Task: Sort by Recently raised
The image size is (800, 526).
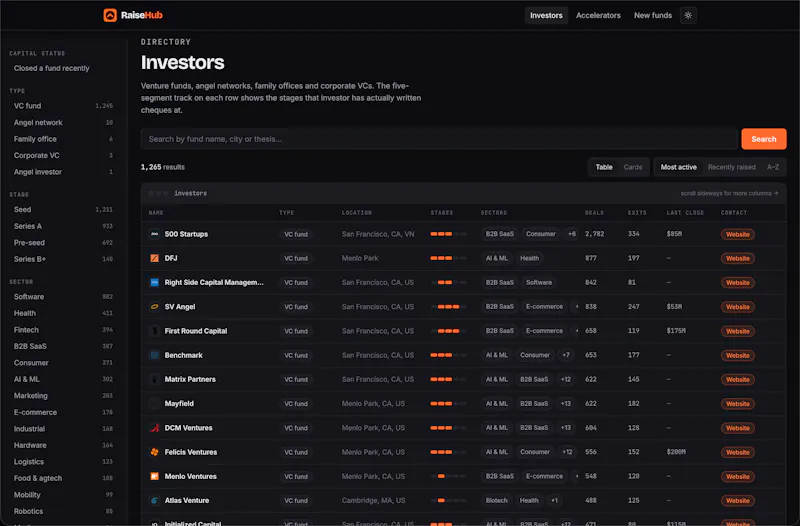Action: 731,167
